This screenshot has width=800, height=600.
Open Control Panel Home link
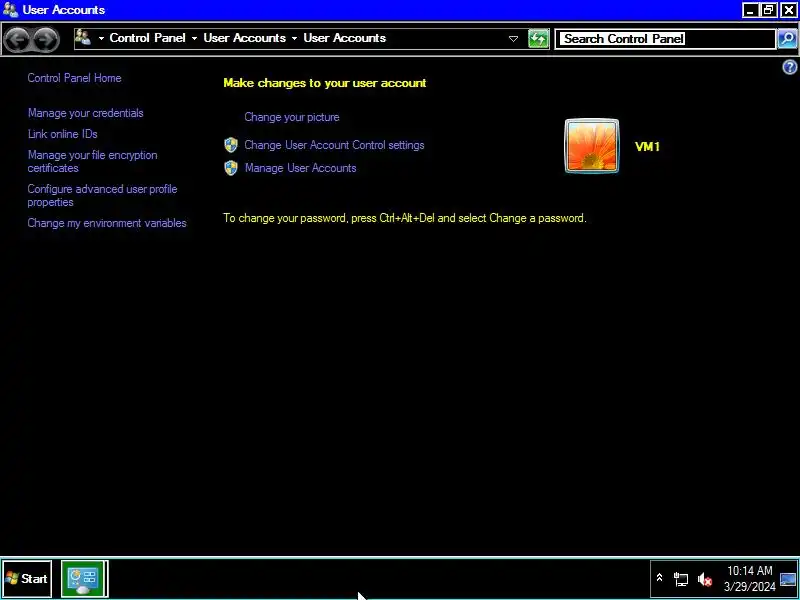(74, 78)
